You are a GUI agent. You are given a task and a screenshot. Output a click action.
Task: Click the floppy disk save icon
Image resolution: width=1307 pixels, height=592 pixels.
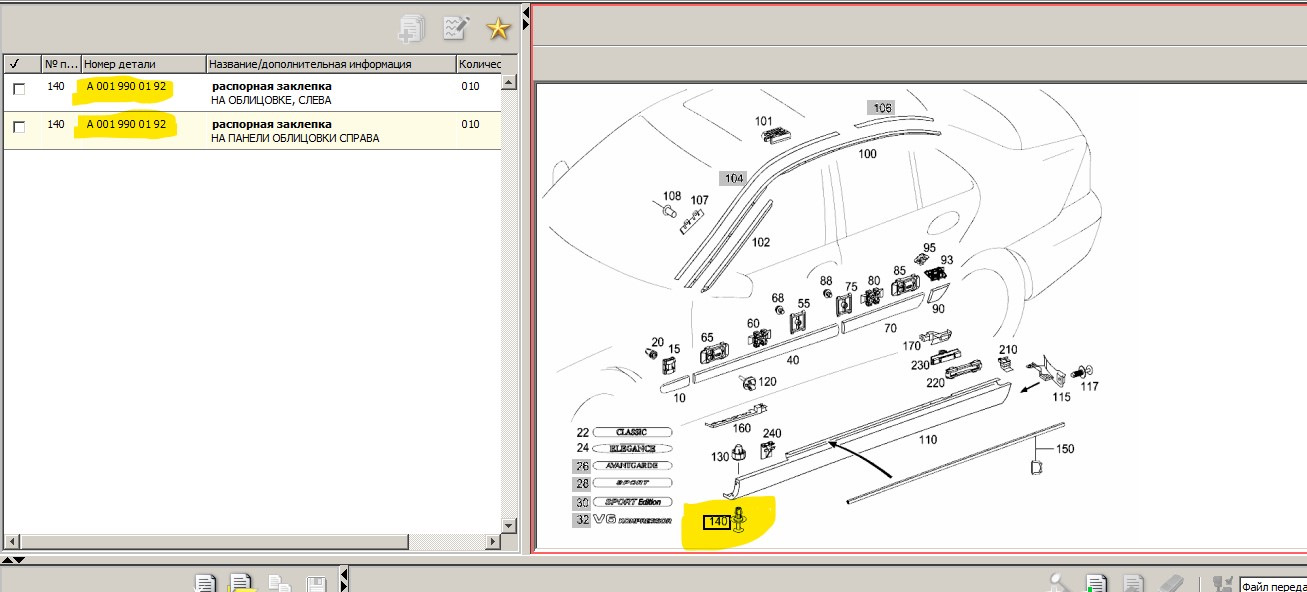pos(316,583)
